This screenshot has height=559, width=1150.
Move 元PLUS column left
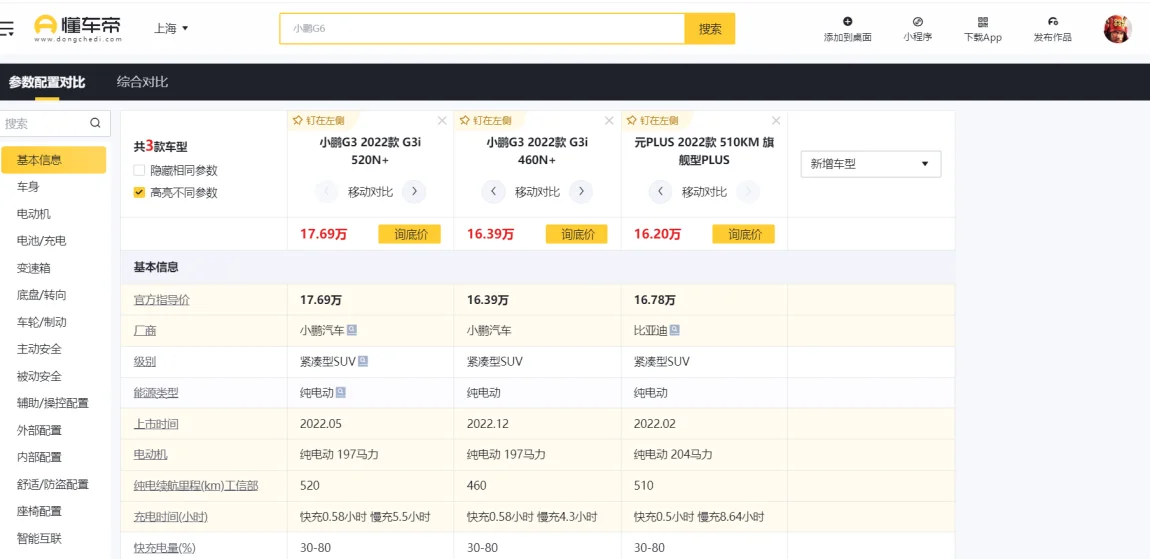click(661, 191)
